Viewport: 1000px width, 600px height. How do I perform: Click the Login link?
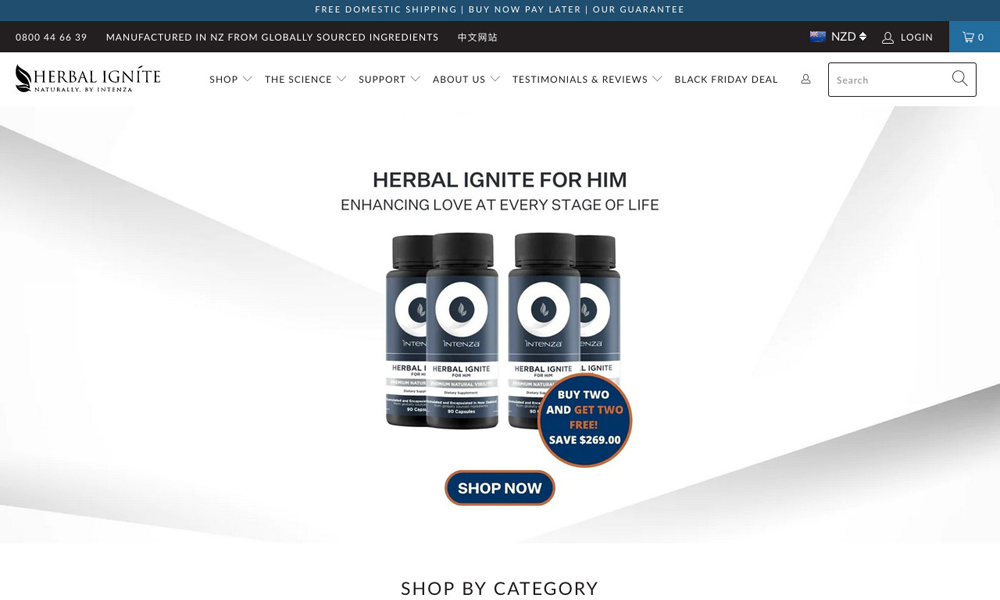pos(916,38)
